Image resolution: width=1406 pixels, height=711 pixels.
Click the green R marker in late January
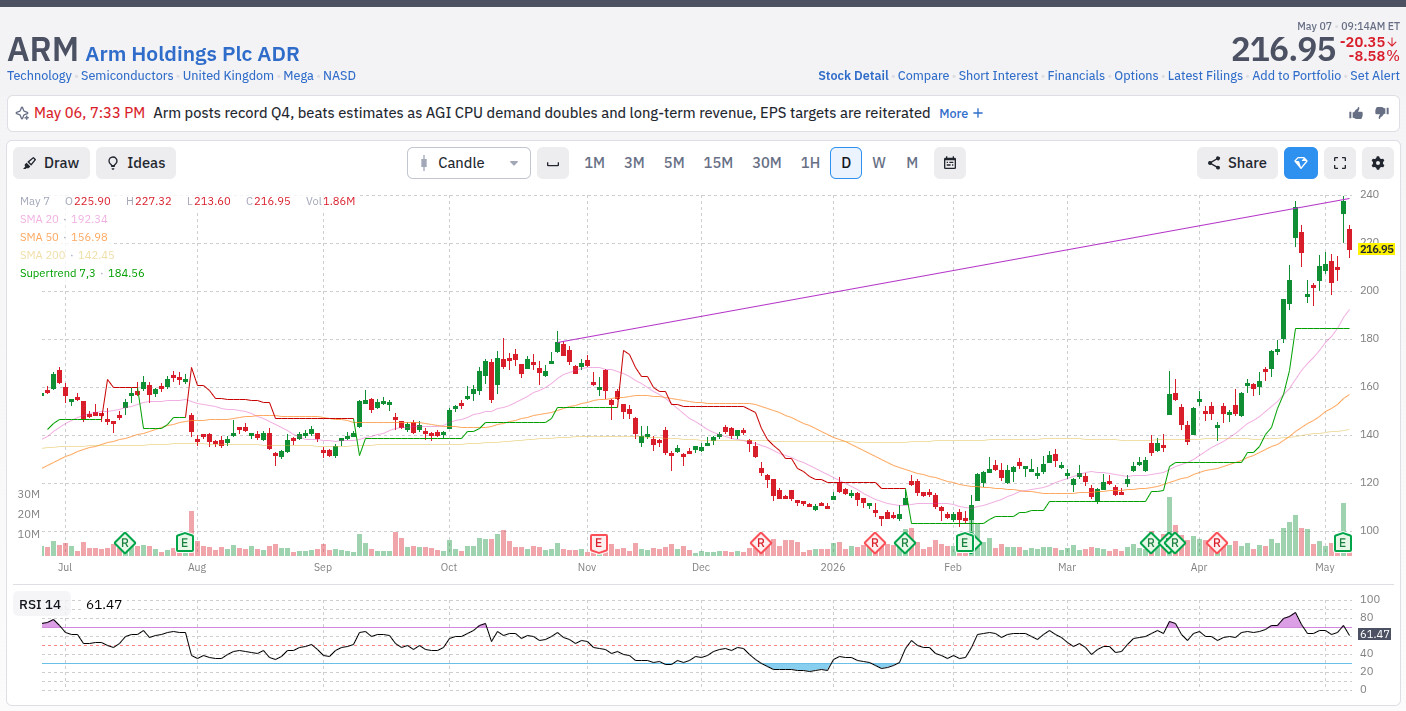coord(904,543)
